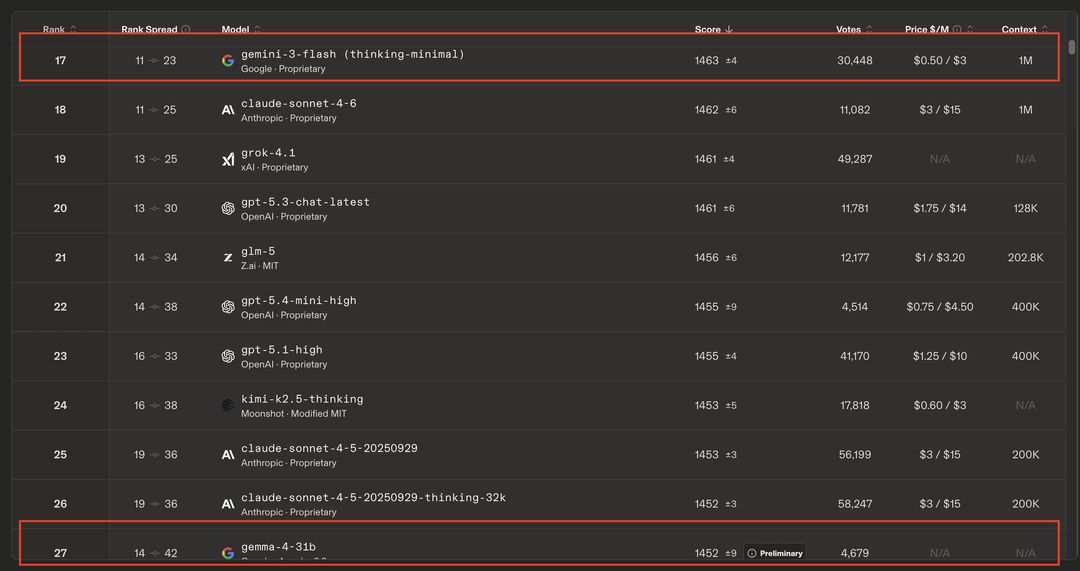Click the sort arrows at Price $/M header
Screen dimensions: 1080x571
point(970,30)
